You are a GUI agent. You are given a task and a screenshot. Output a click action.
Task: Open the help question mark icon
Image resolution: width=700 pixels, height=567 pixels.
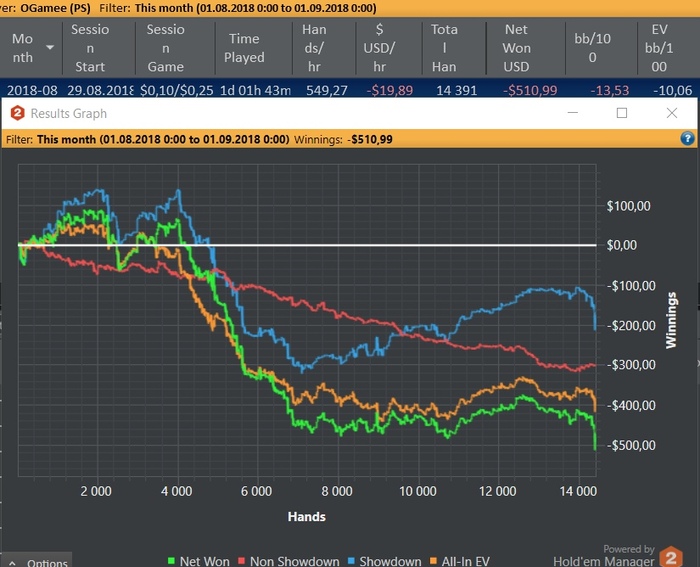coord(687,138)
